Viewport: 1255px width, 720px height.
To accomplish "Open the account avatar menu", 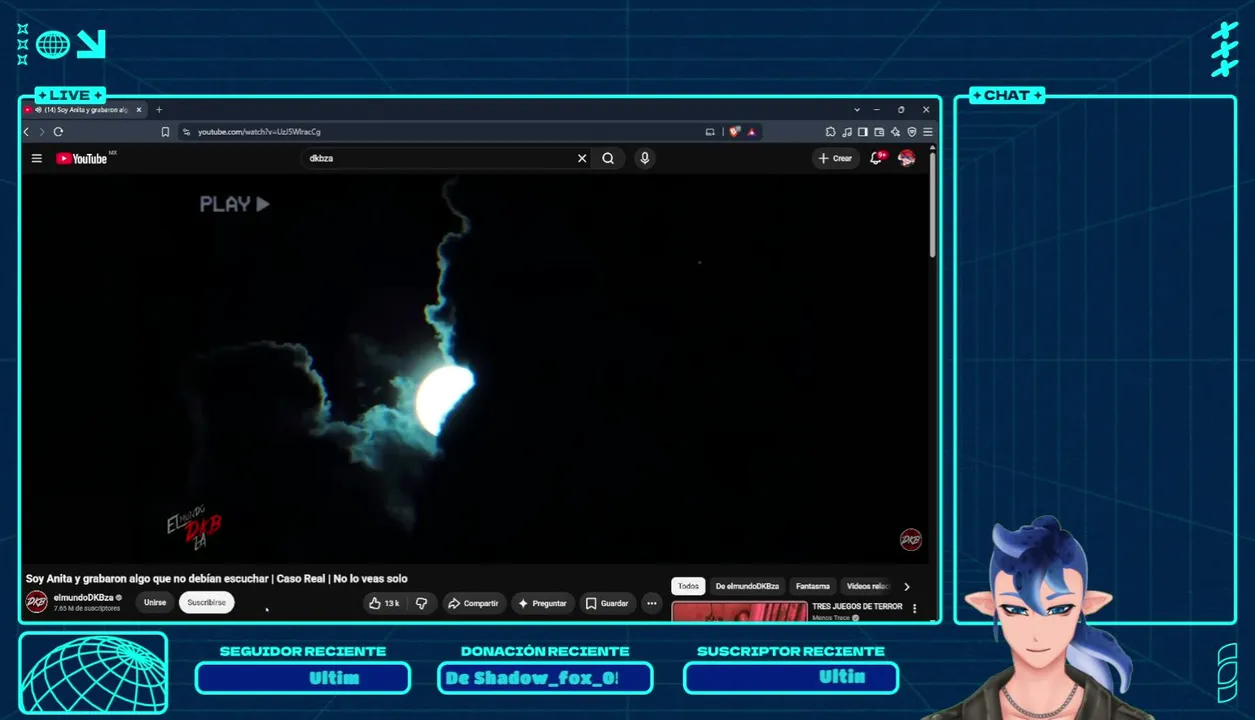I will pyautogui.click(x=907, y=158).
